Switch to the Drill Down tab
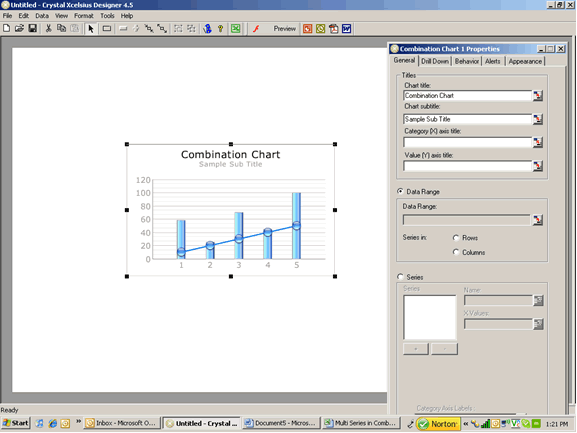 click(435, 61)
